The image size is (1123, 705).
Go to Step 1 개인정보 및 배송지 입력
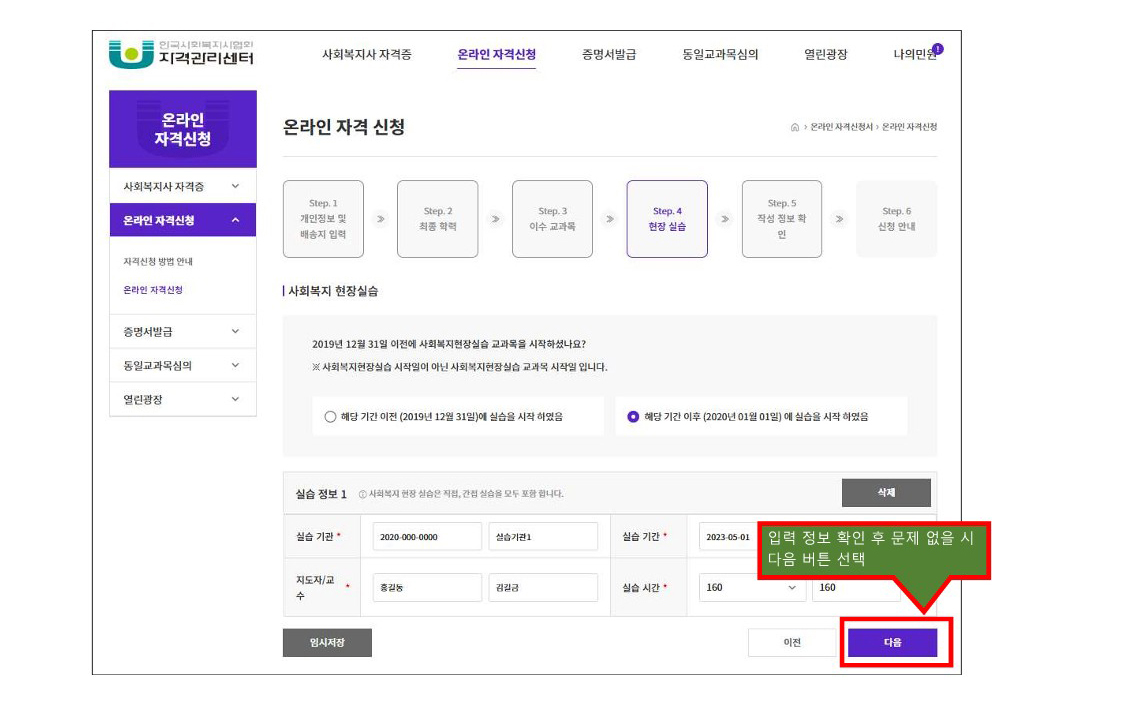pos(323,219)
